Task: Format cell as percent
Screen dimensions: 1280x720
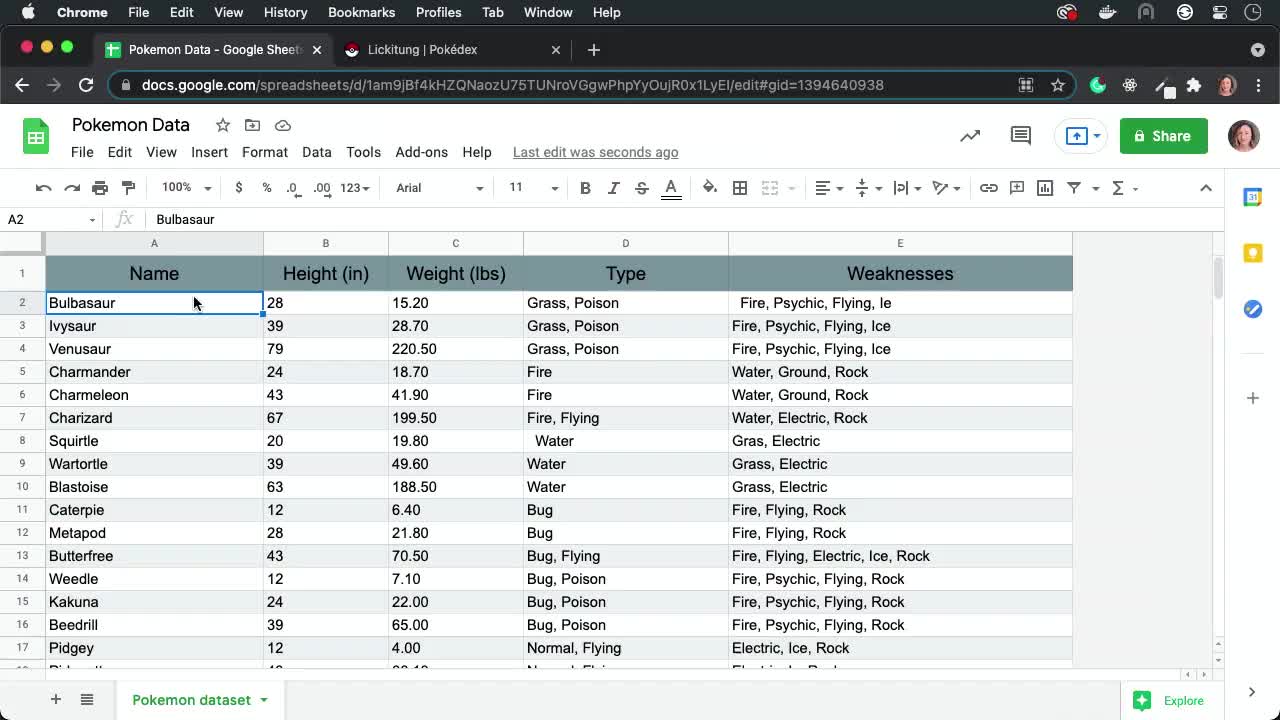Action: click(266, 188)
